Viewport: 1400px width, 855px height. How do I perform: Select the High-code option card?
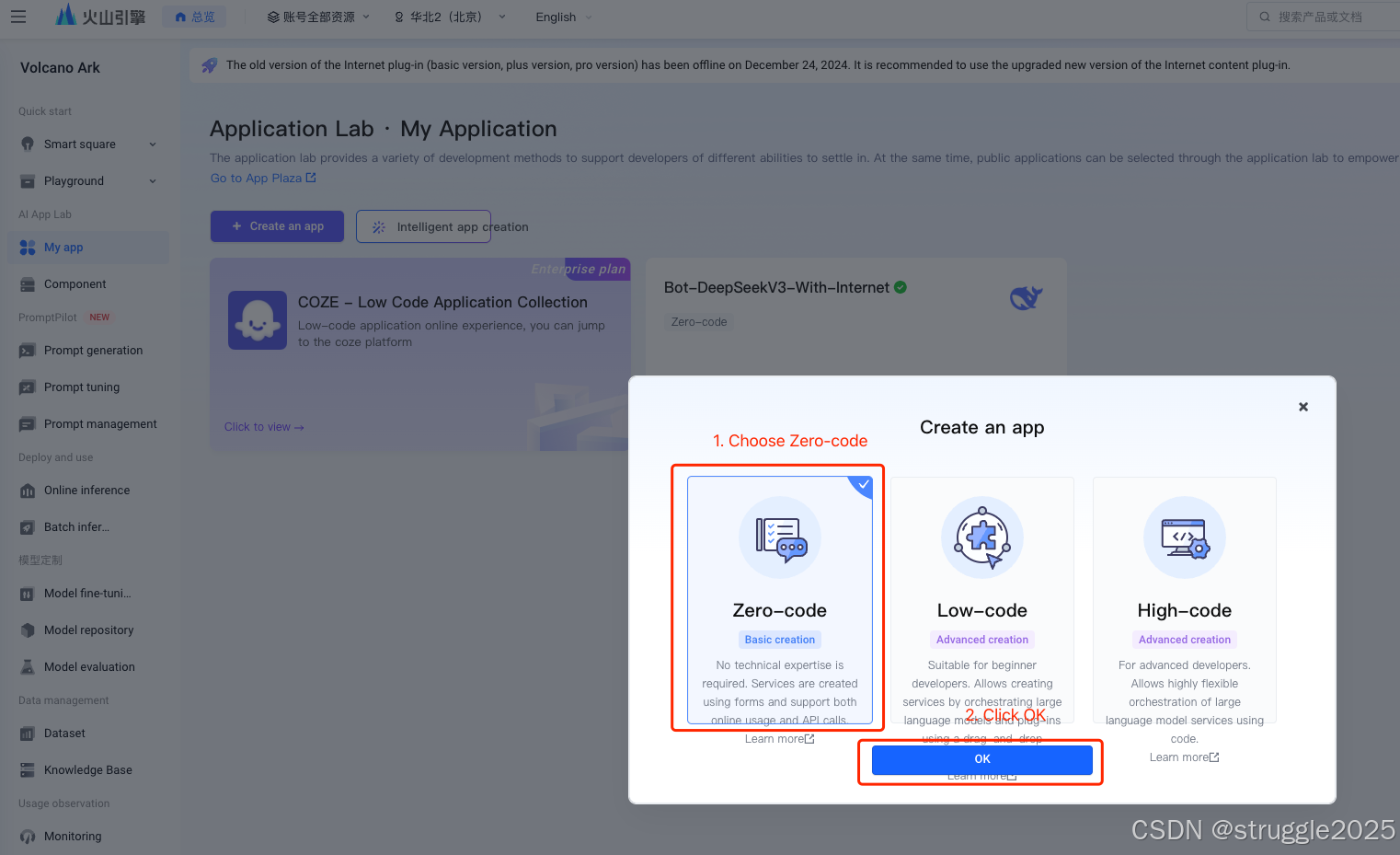1185,600
